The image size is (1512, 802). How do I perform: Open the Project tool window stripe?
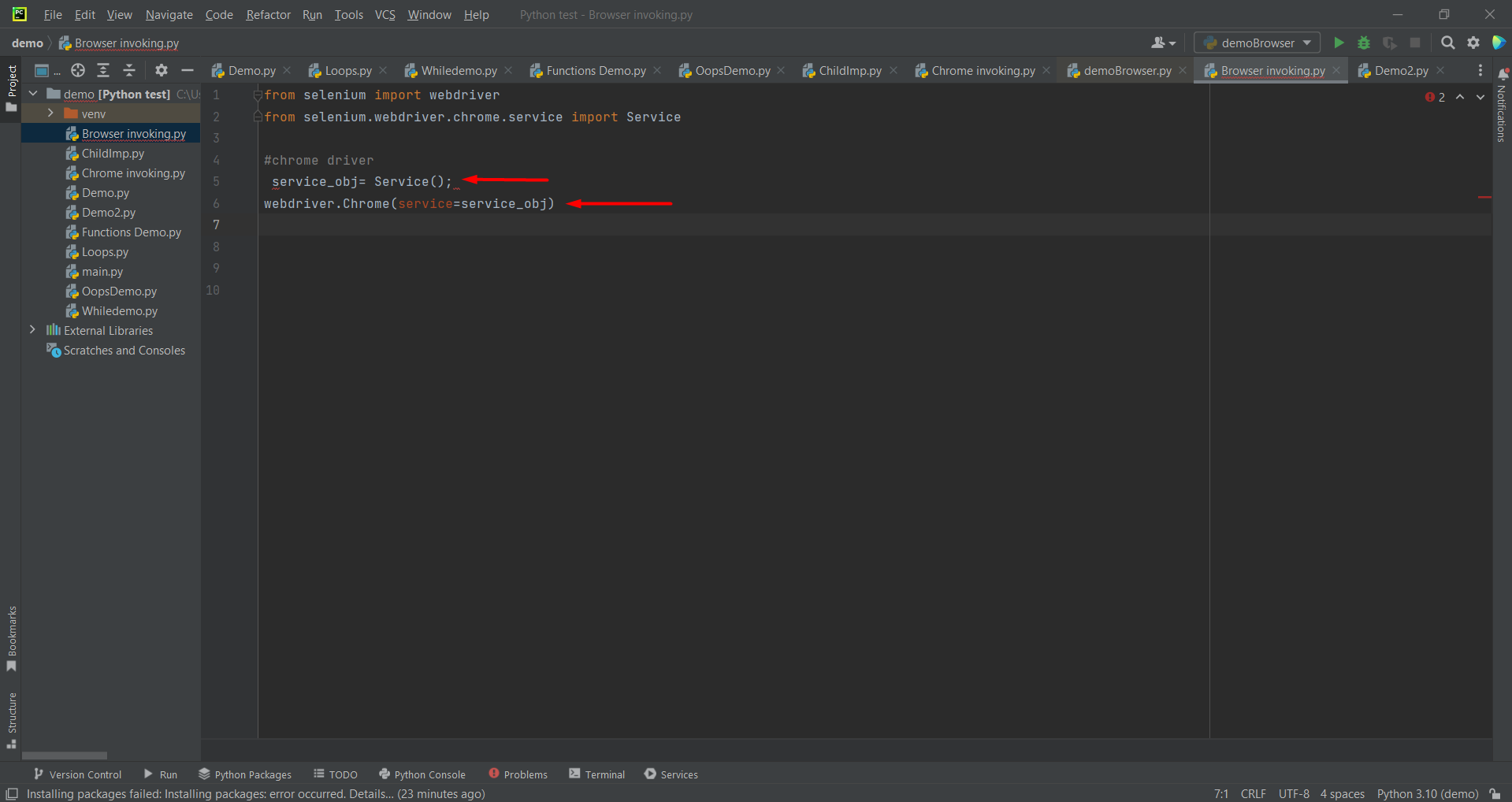(11, 88)
